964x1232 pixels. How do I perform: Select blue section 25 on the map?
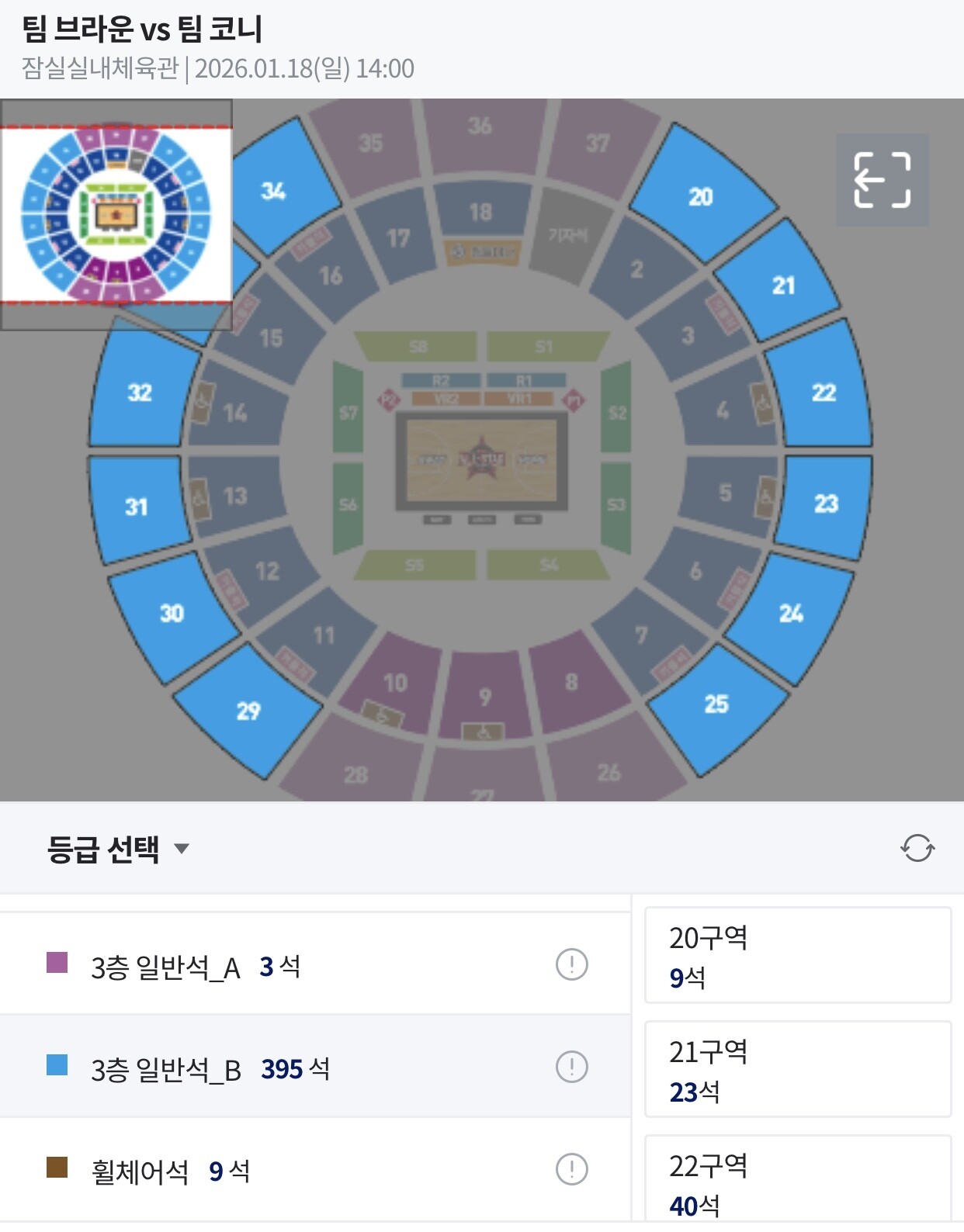(x=716, y=704)
